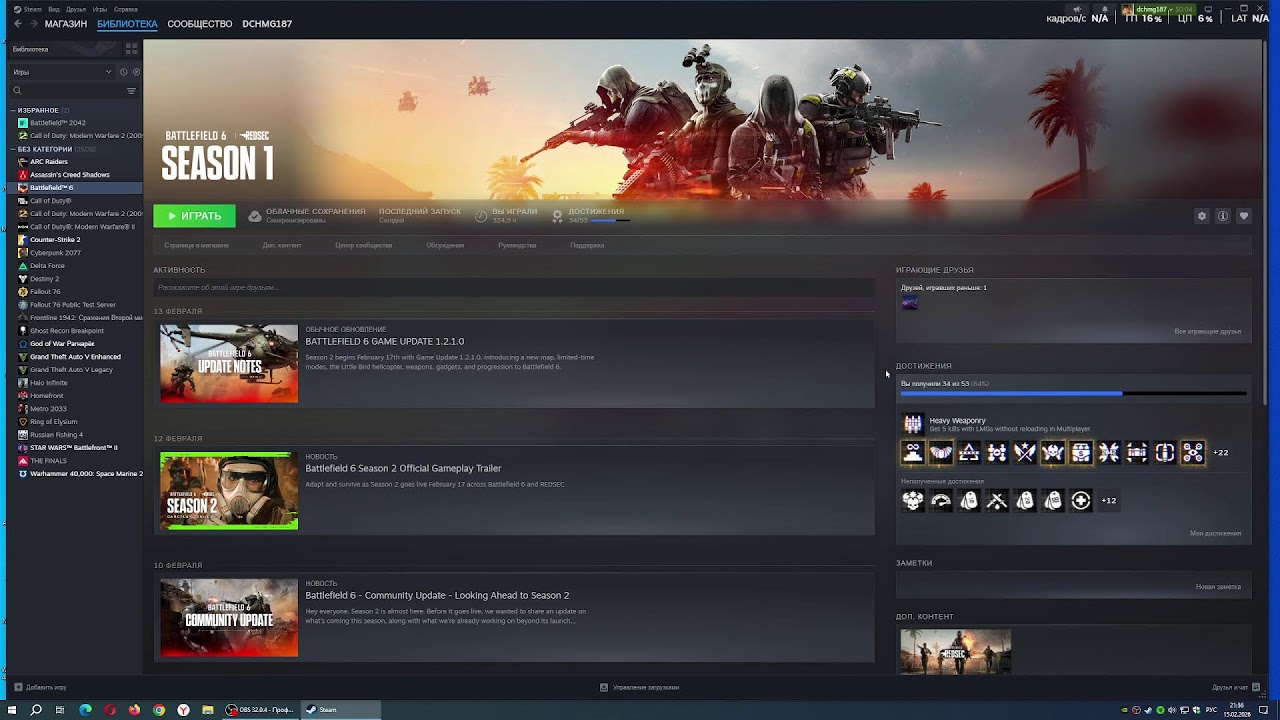Click the library search input field
The image size is (1280, 720).
point(73,91)
